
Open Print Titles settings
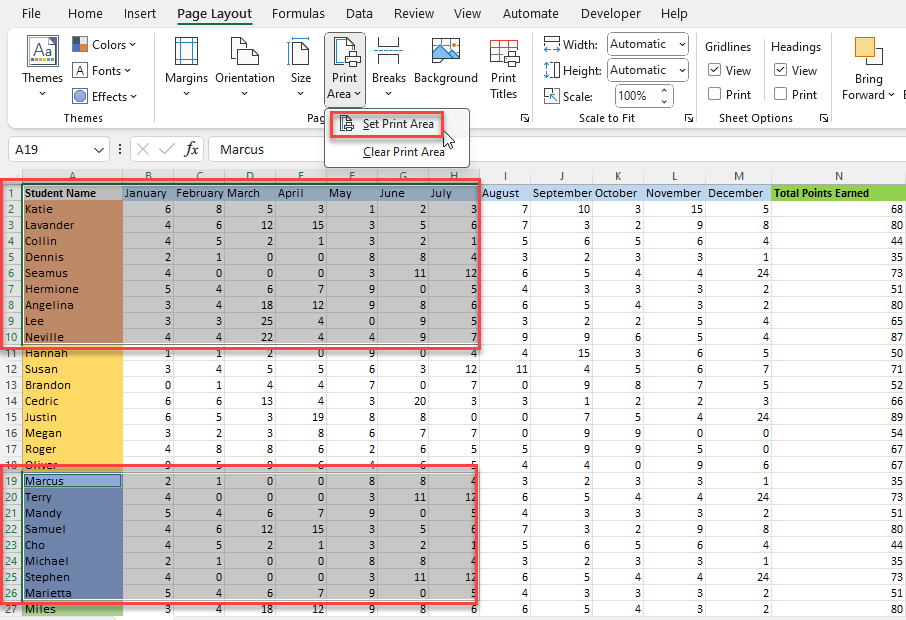pyautogui.click(x=503, y=68)
